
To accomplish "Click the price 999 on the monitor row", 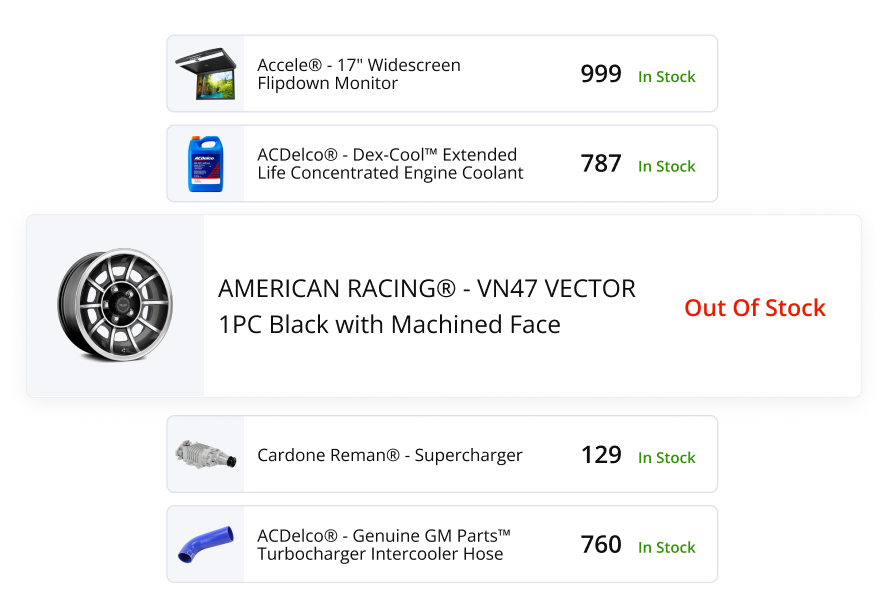I will pyautogui.click(x=600, y=73).
